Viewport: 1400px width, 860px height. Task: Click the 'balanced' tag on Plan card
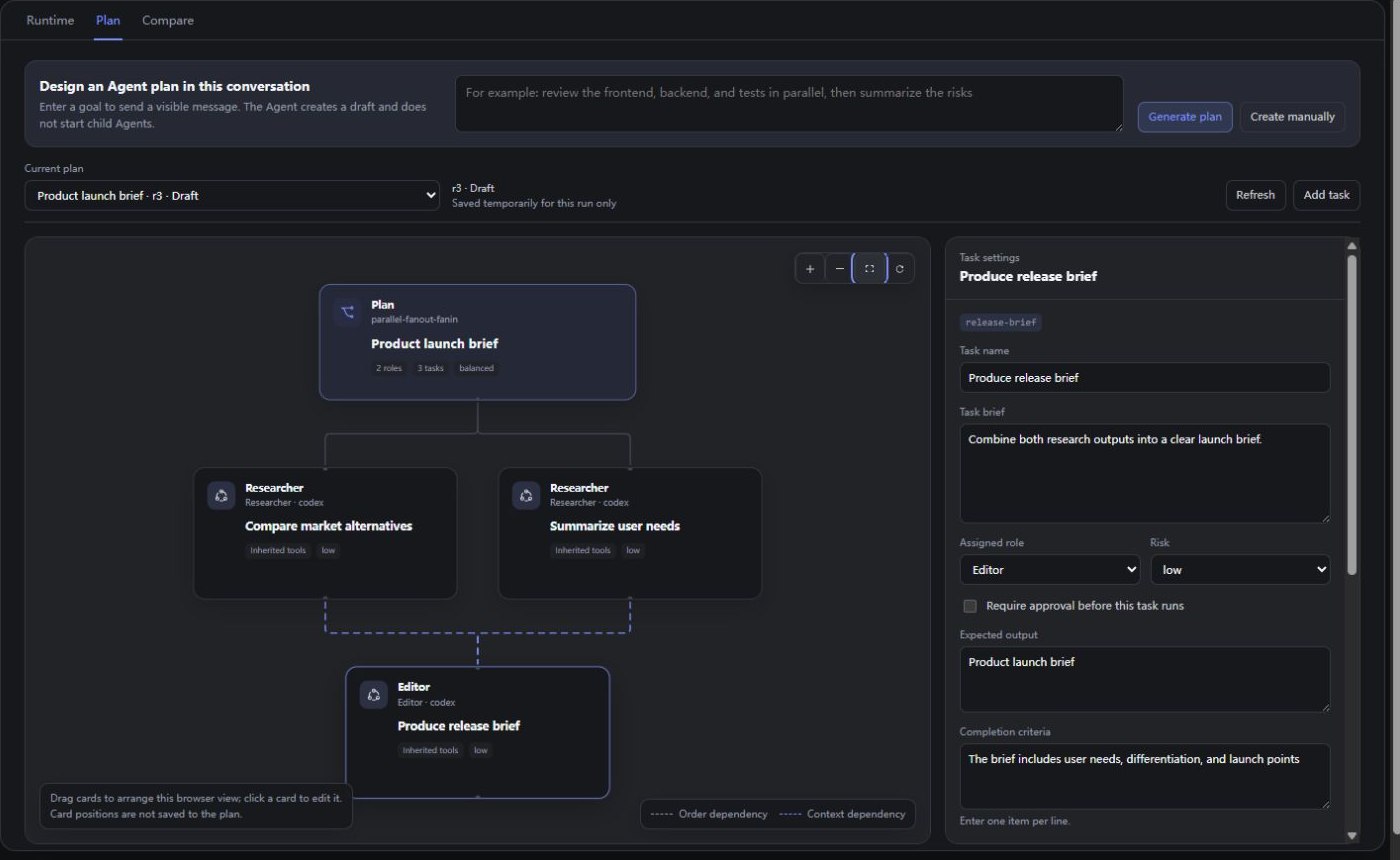point(476,368)
